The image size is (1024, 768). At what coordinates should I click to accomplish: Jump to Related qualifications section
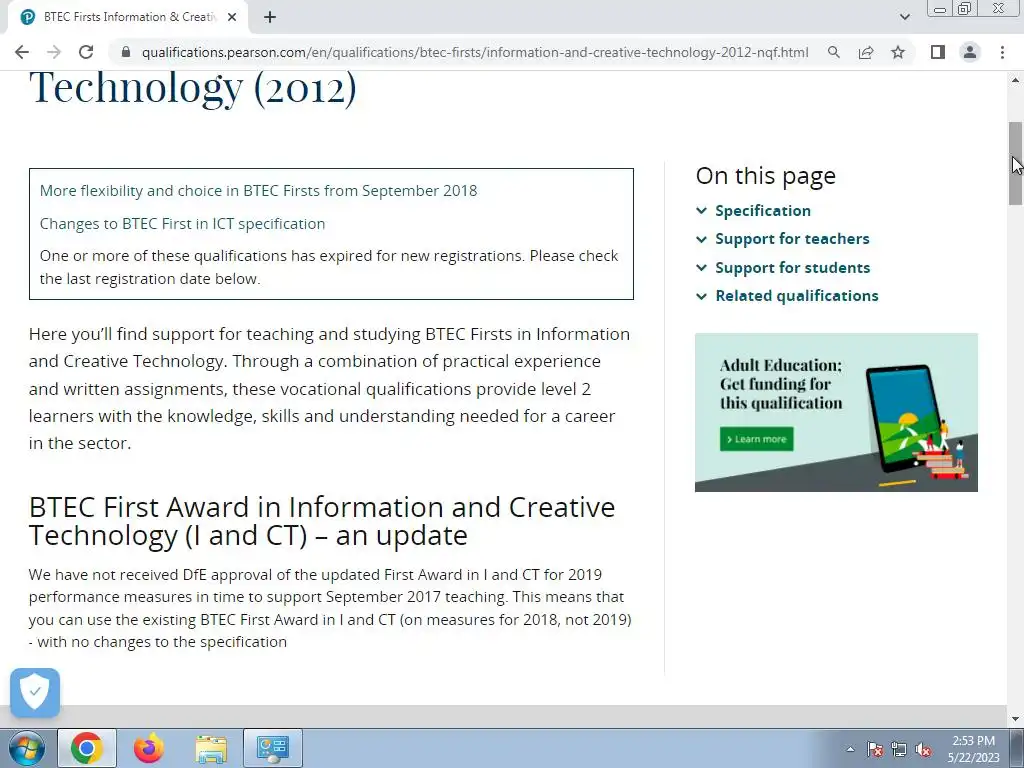pyautogui.click(x=797, y=296)
